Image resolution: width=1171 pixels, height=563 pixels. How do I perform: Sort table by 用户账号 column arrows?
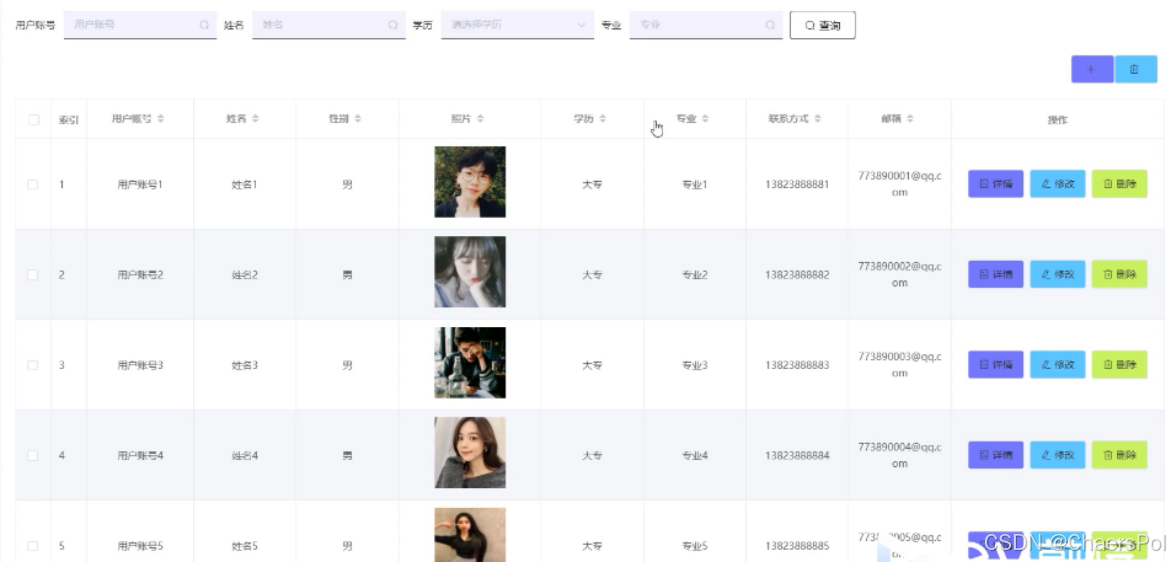(x=161, y=119)
